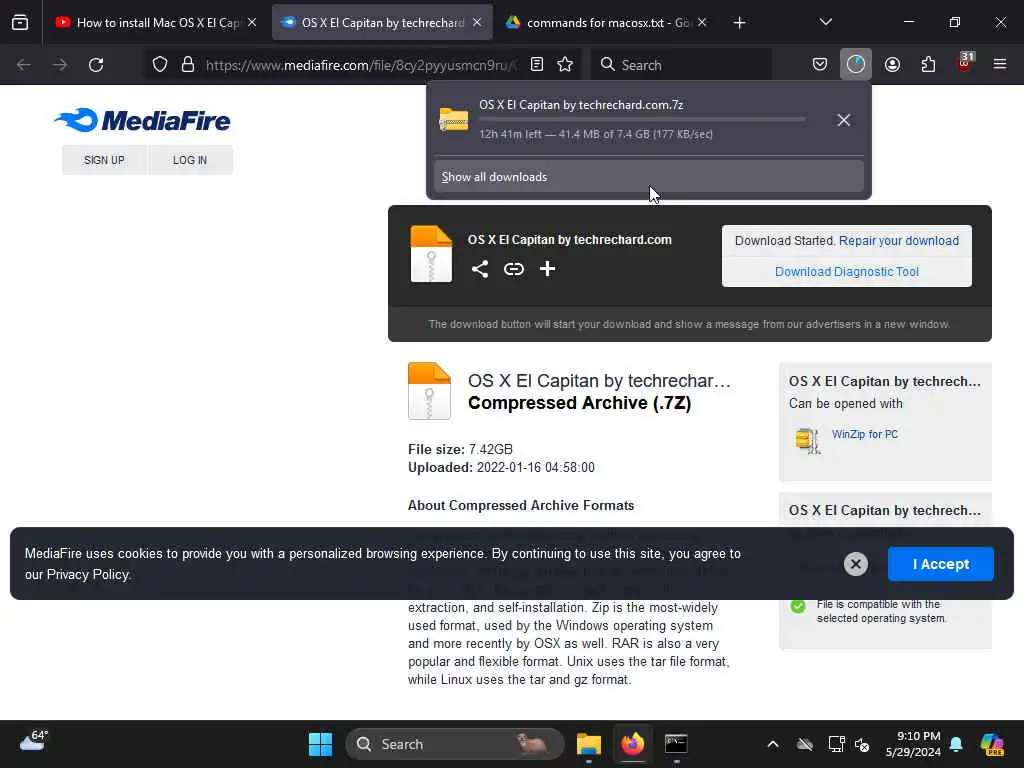
Task: Open tracking protection shield icon
Action: click(160, 65)
